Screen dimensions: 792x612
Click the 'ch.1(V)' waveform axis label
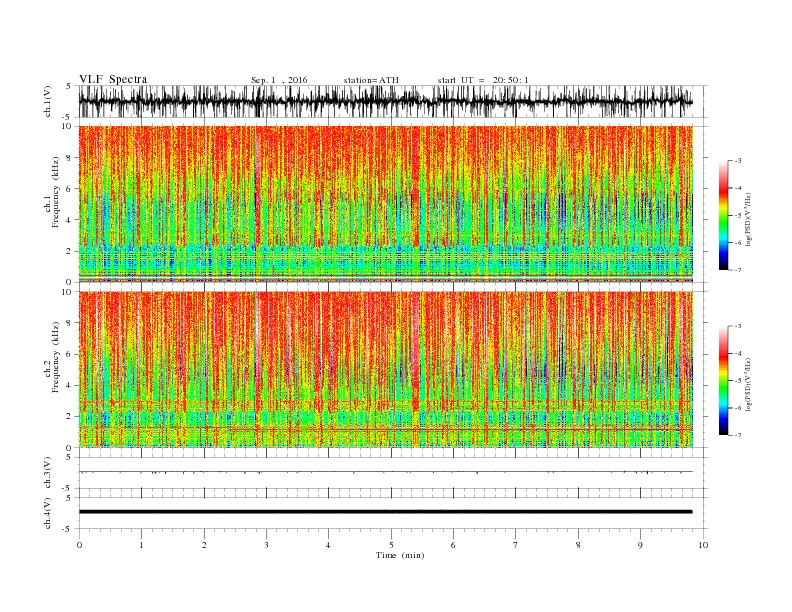48,102
